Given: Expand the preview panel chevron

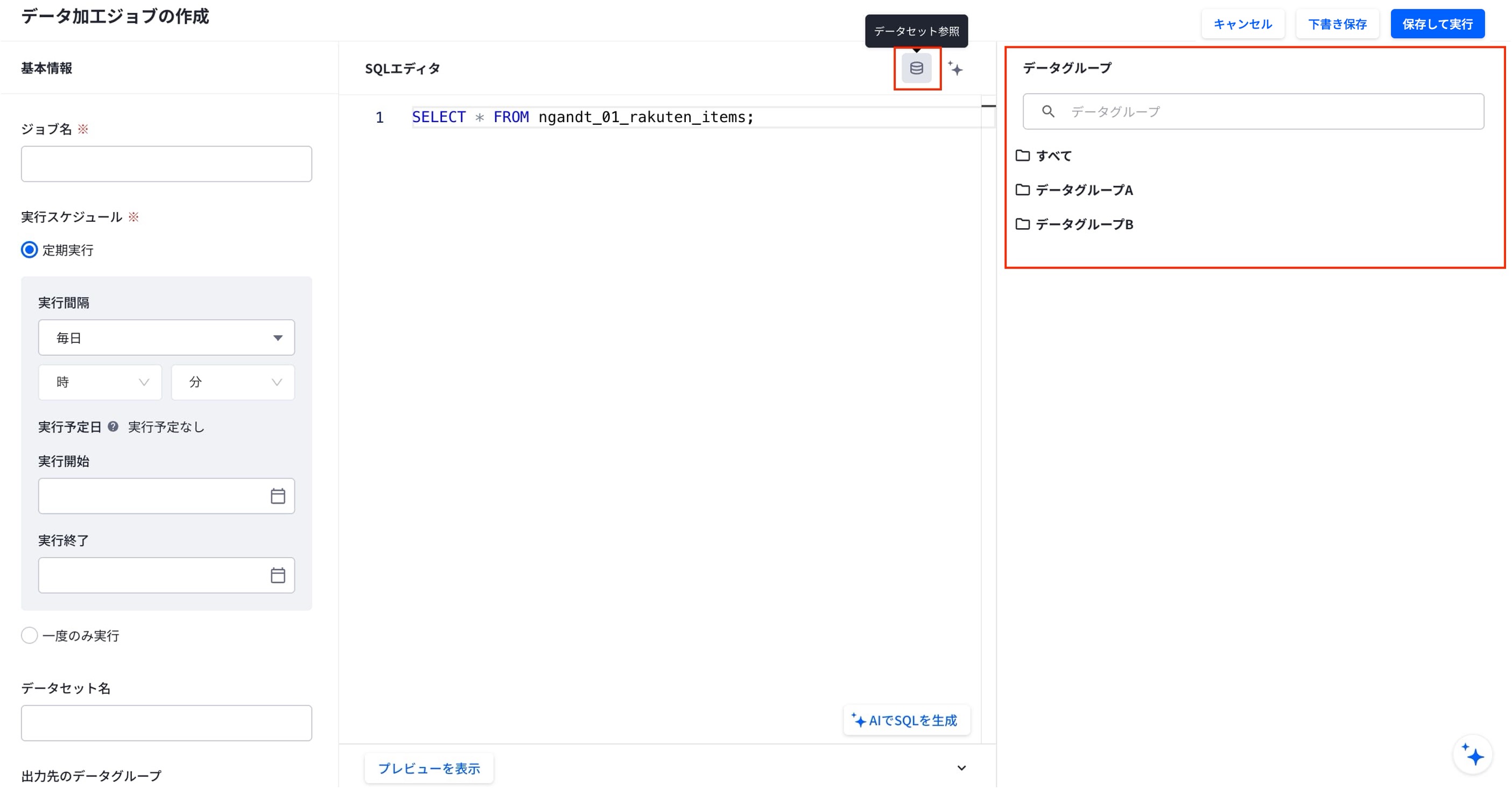Looking at the screenshot, I should tap(961, 769).
